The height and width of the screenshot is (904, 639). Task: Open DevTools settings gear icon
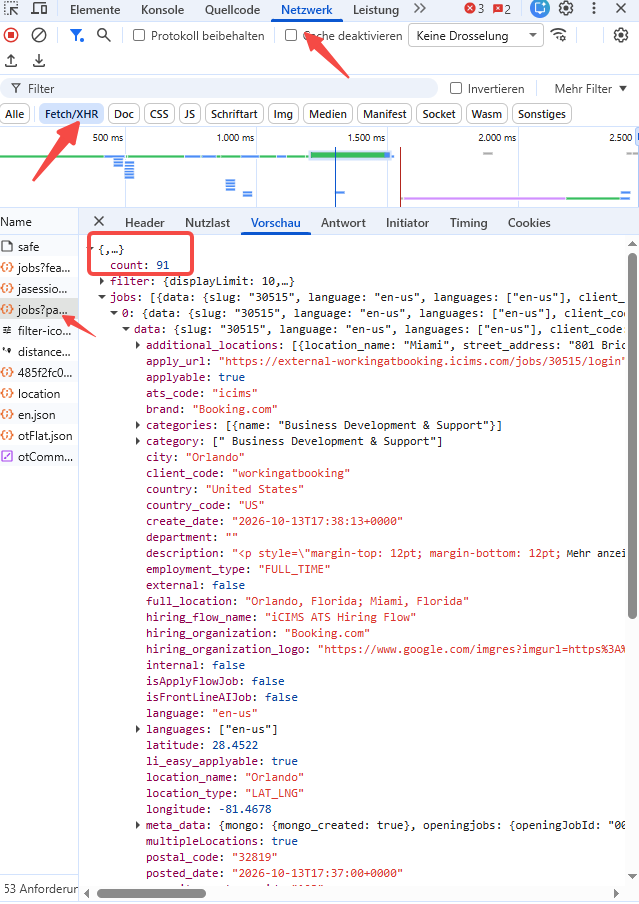coord(566,9)
